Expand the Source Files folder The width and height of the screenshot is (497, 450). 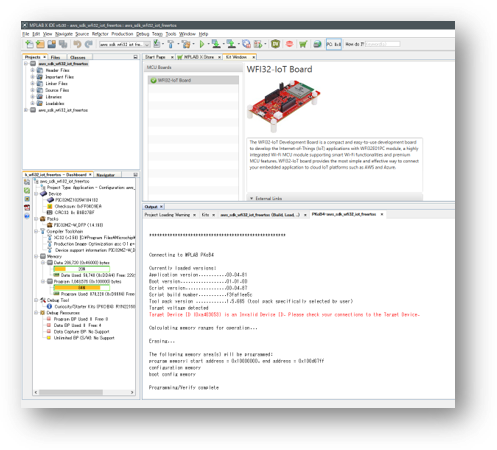(33, 90)
